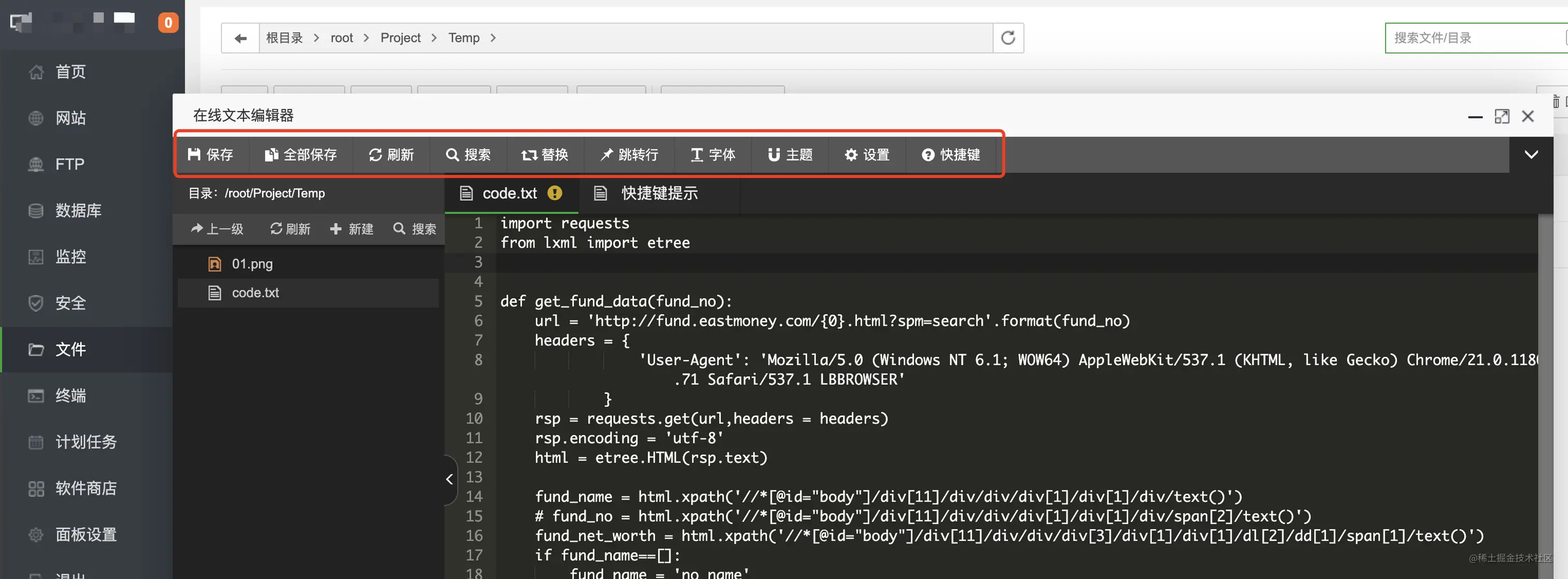Screen dimensions: 1568x579
Task: Click the 'headers = {' code line
Action: coord(582,340)
